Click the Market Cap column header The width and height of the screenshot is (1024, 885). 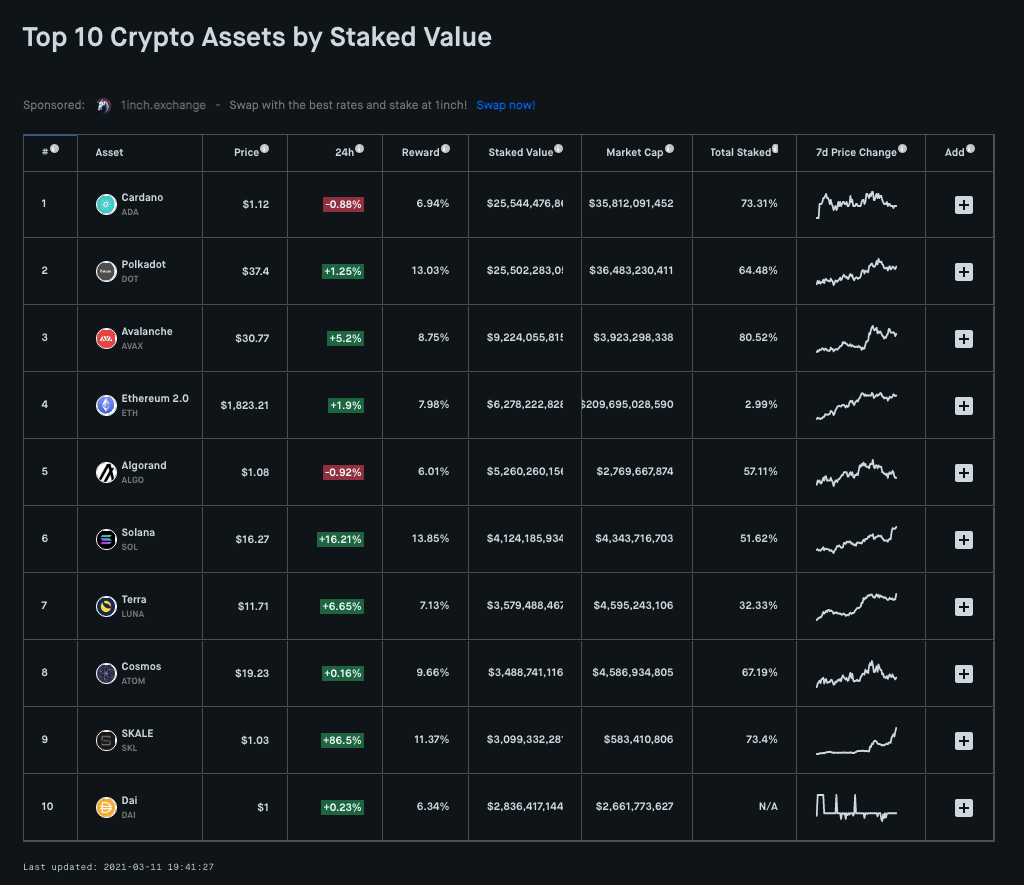pos(634,152)
